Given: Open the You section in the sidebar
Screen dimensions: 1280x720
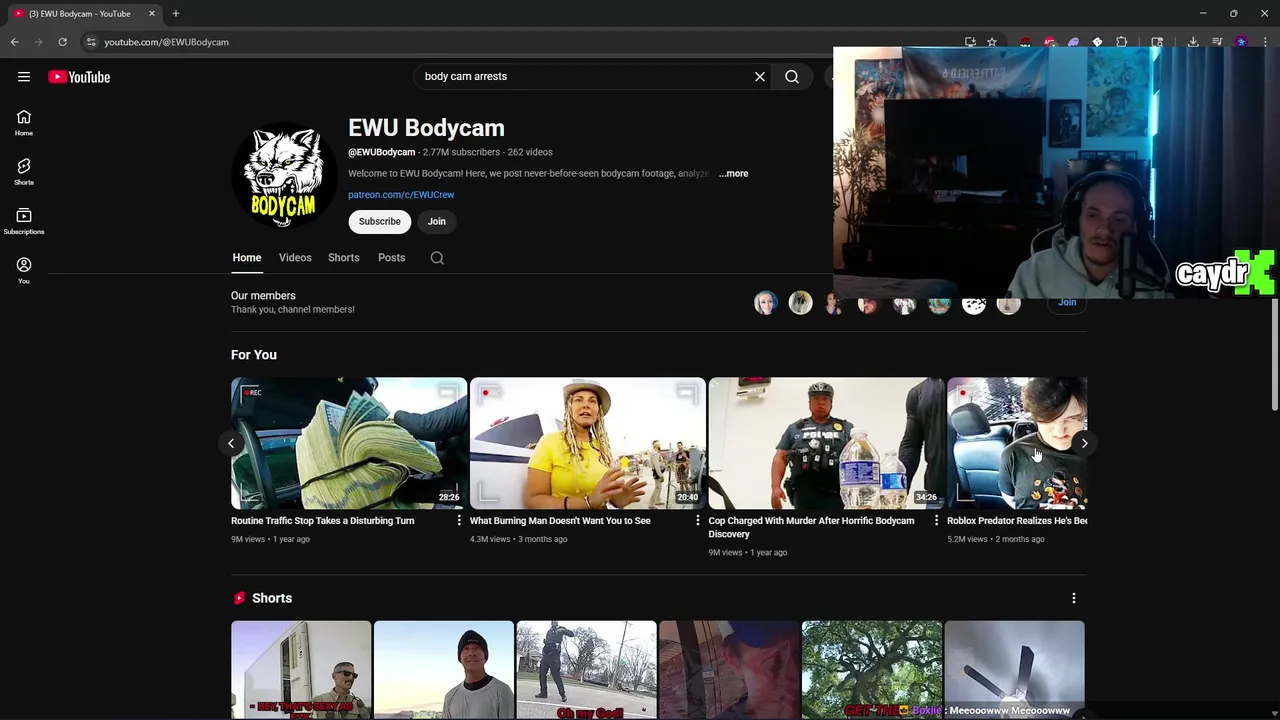Looking at the screenshot, I should [24, 270].
